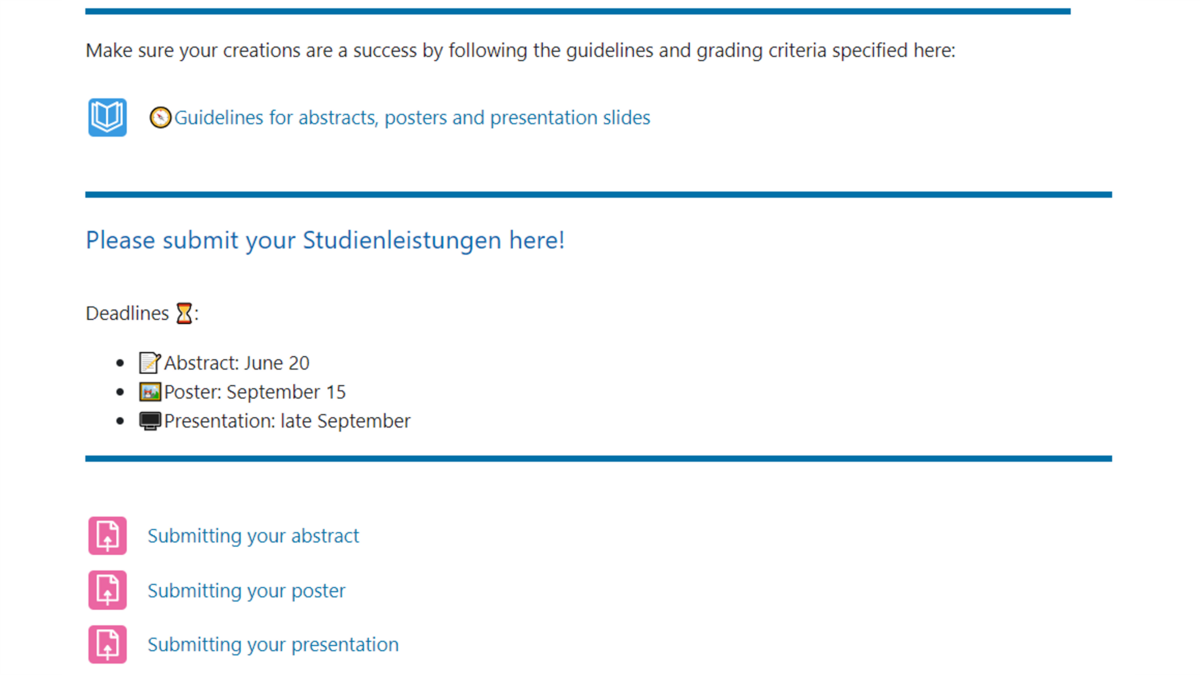The image size is (1200, 675).
Task: Click the 'Make sure your creations' intro paragraph
Action: click(520, 50)
